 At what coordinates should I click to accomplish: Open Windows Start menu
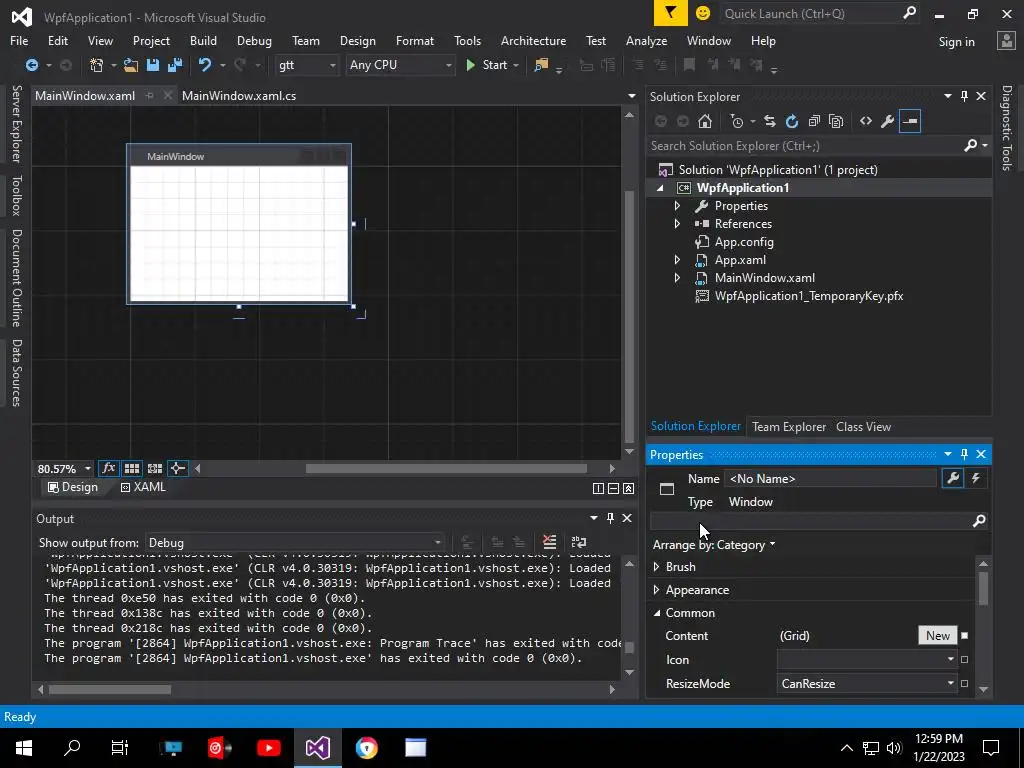pos(24,748)
